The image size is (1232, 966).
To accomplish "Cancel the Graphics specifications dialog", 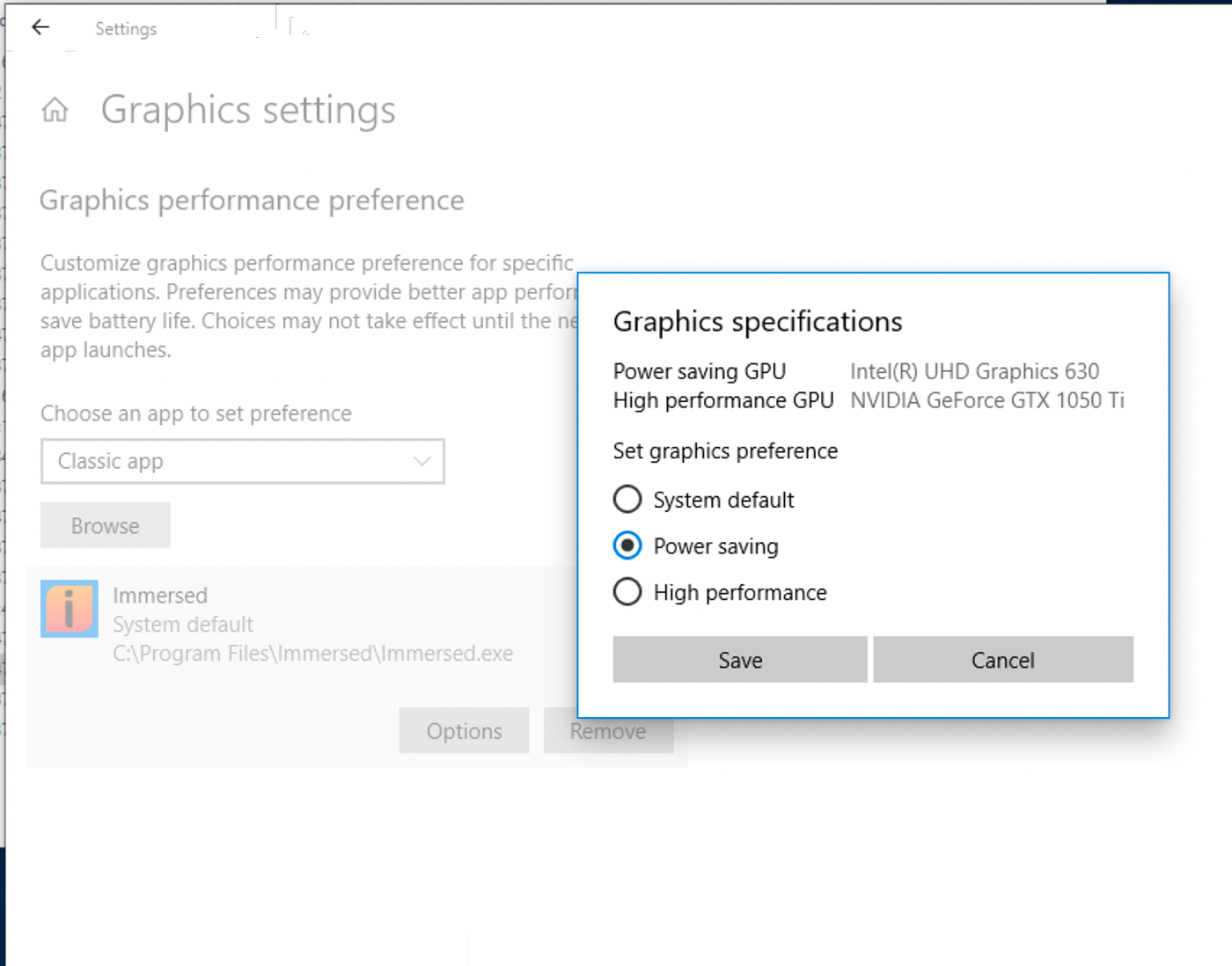I will coord(1003,660).
